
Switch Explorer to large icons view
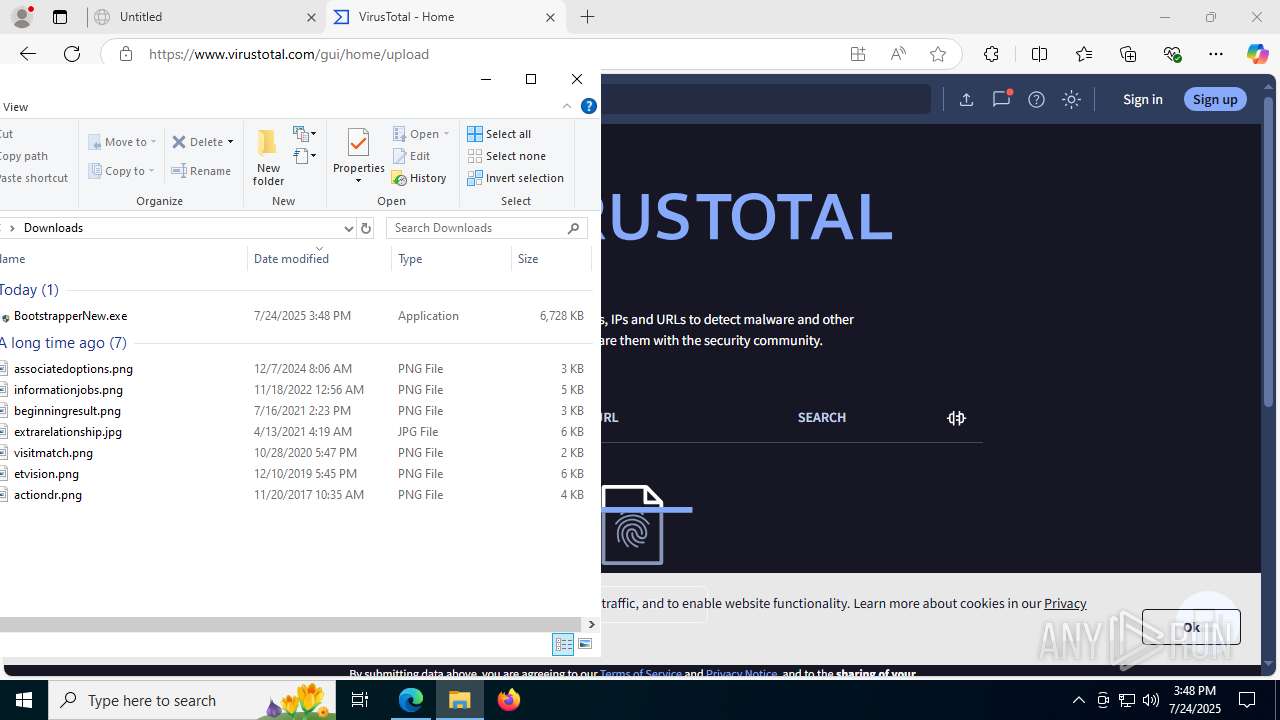pos(585,644)
